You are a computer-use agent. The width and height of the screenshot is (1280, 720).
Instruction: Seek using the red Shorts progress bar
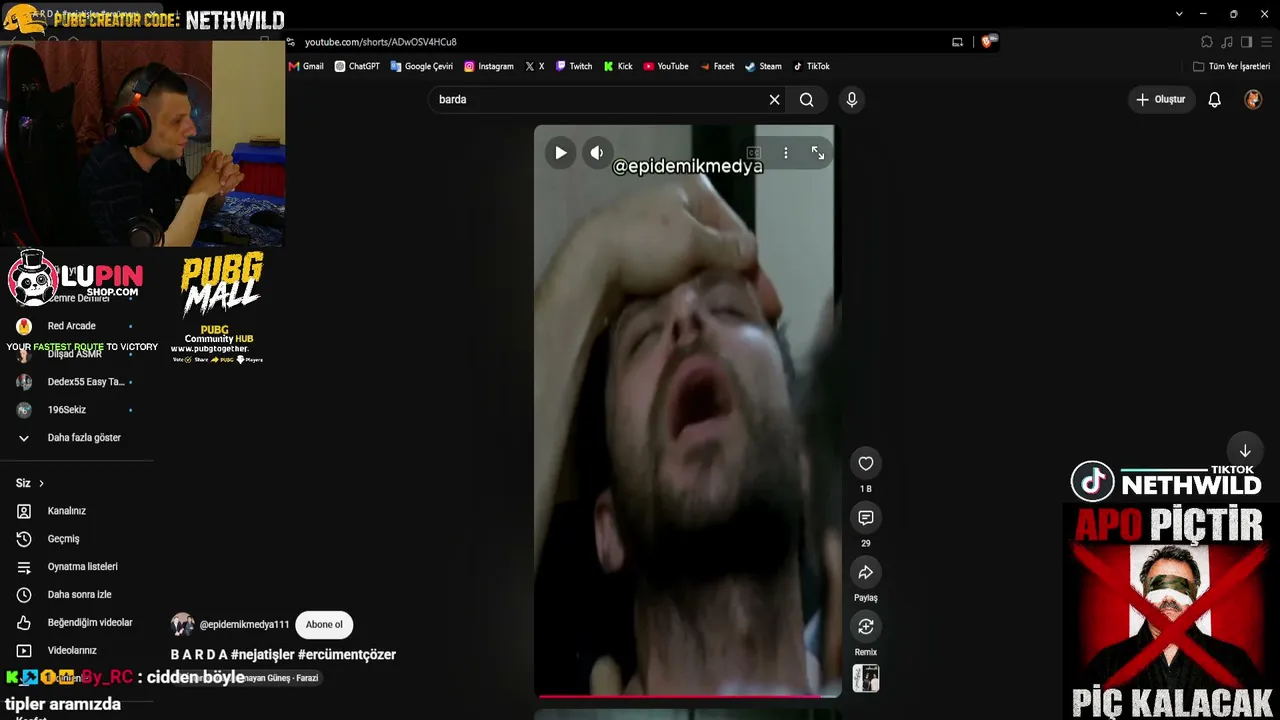688,695
